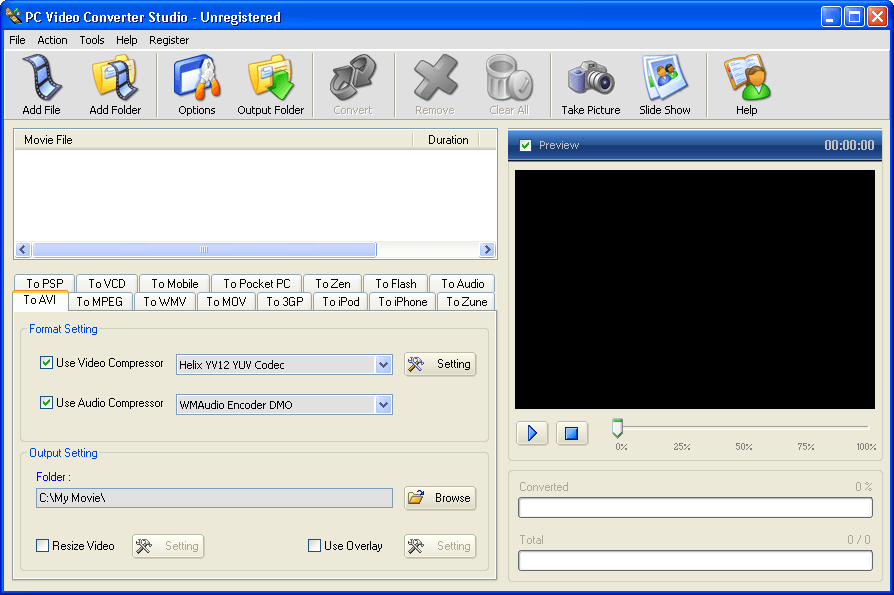Switch to the To Pocket PC tab
Screen dimensions: 894x595
pos(257,283)
